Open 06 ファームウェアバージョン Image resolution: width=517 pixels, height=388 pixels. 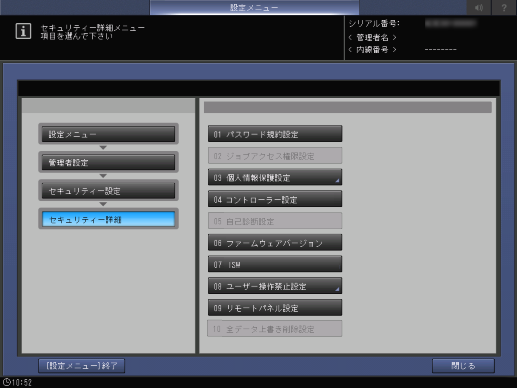point(275,242)
